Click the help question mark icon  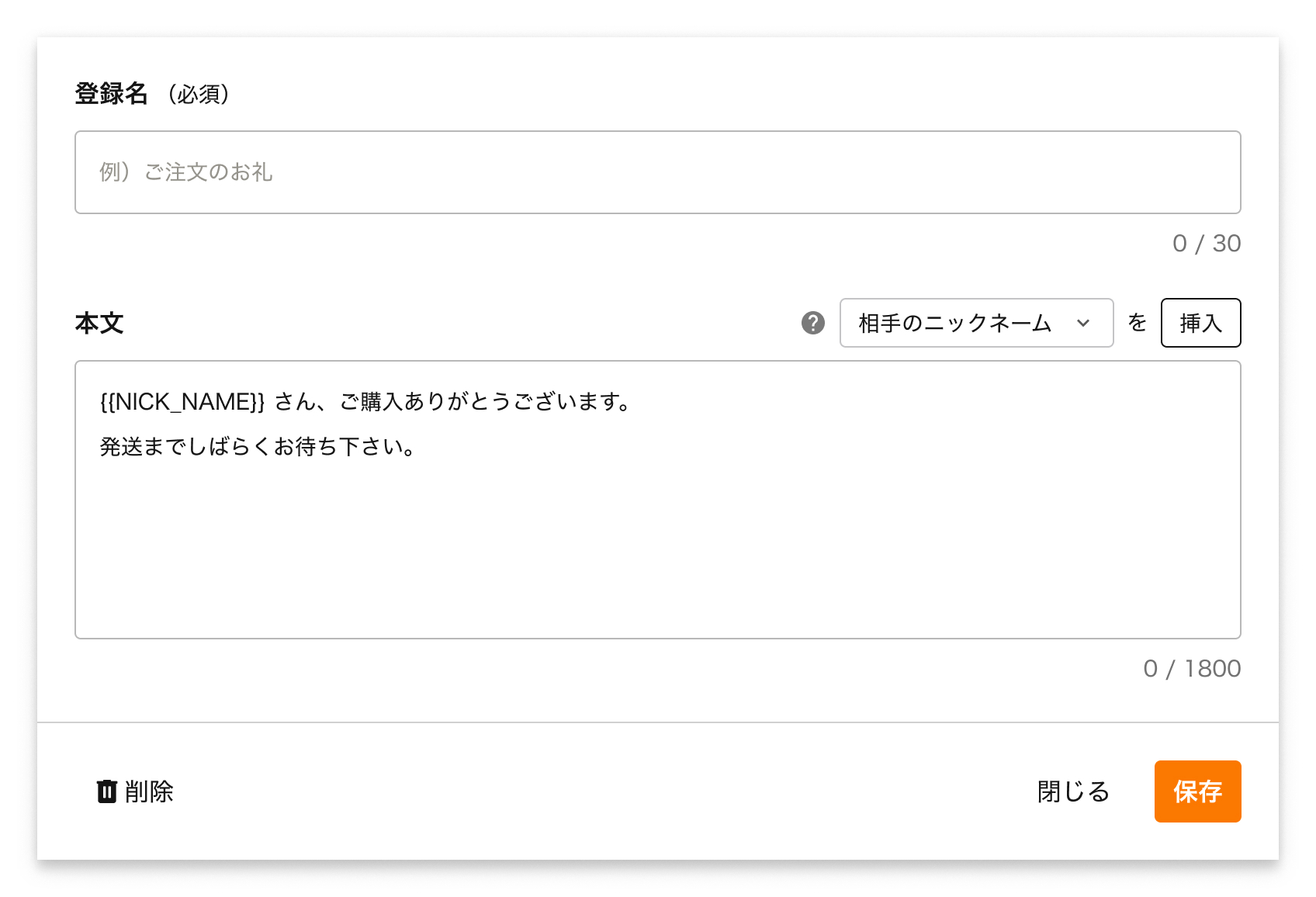(x=812, y=323)
